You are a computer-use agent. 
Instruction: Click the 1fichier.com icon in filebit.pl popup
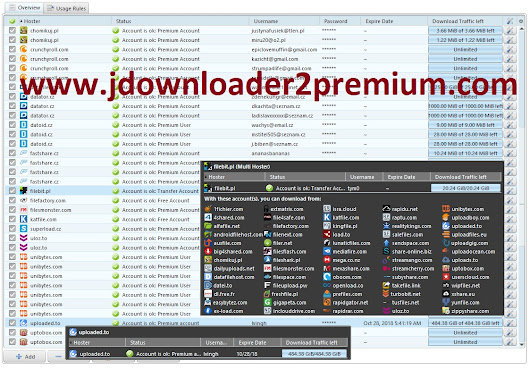point(208,209)
